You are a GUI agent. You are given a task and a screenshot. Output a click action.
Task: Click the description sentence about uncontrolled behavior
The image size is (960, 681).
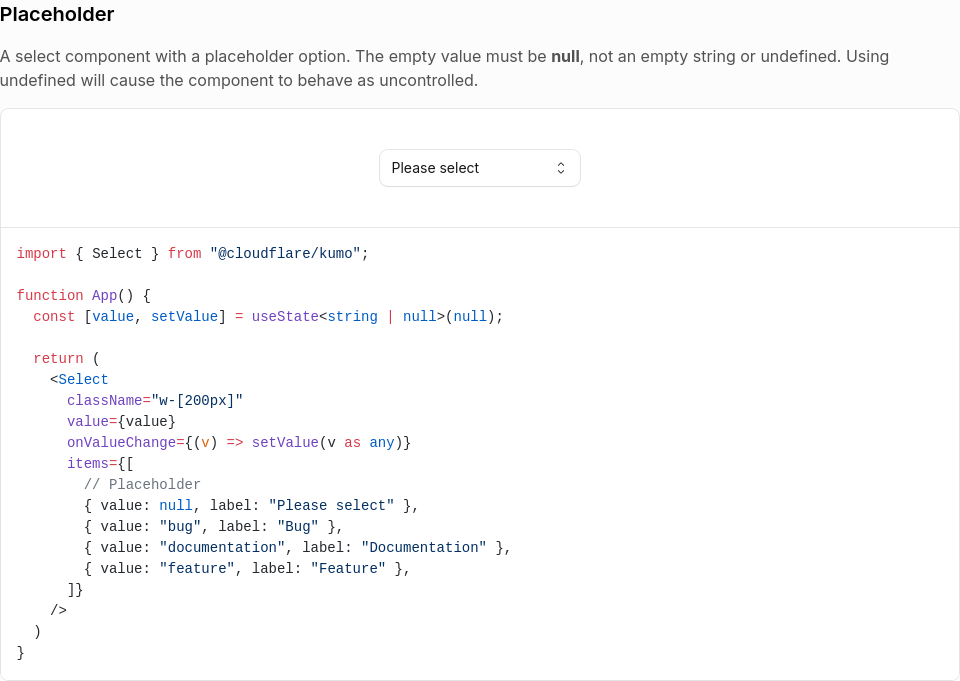point(444,69)
